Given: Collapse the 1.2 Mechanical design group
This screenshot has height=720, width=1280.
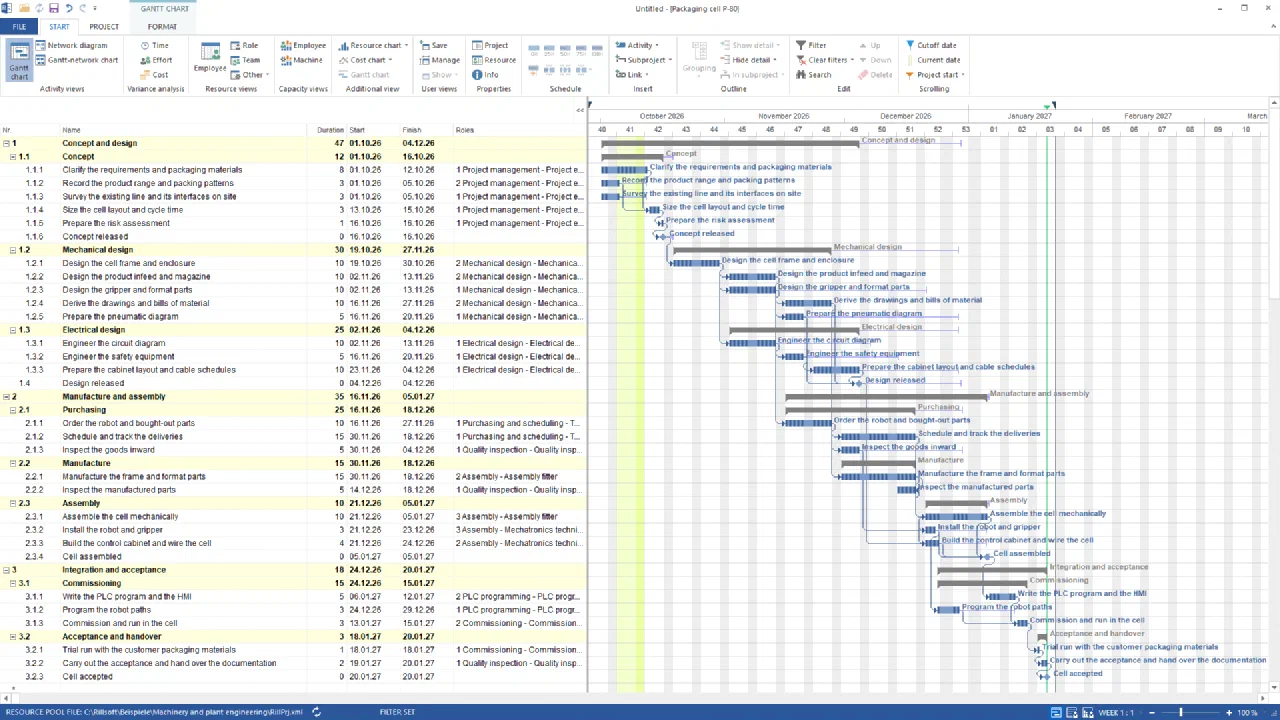Looking at the screenshot, I should [x=13, y=250].
